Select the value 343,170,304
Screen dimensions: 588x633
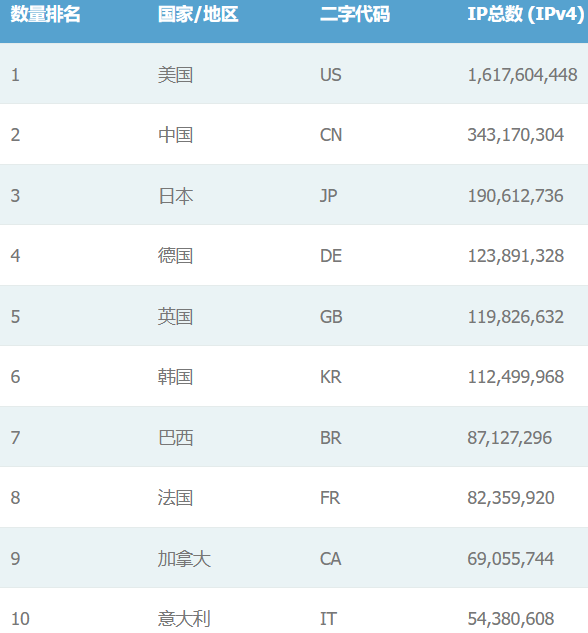[515, 135]
